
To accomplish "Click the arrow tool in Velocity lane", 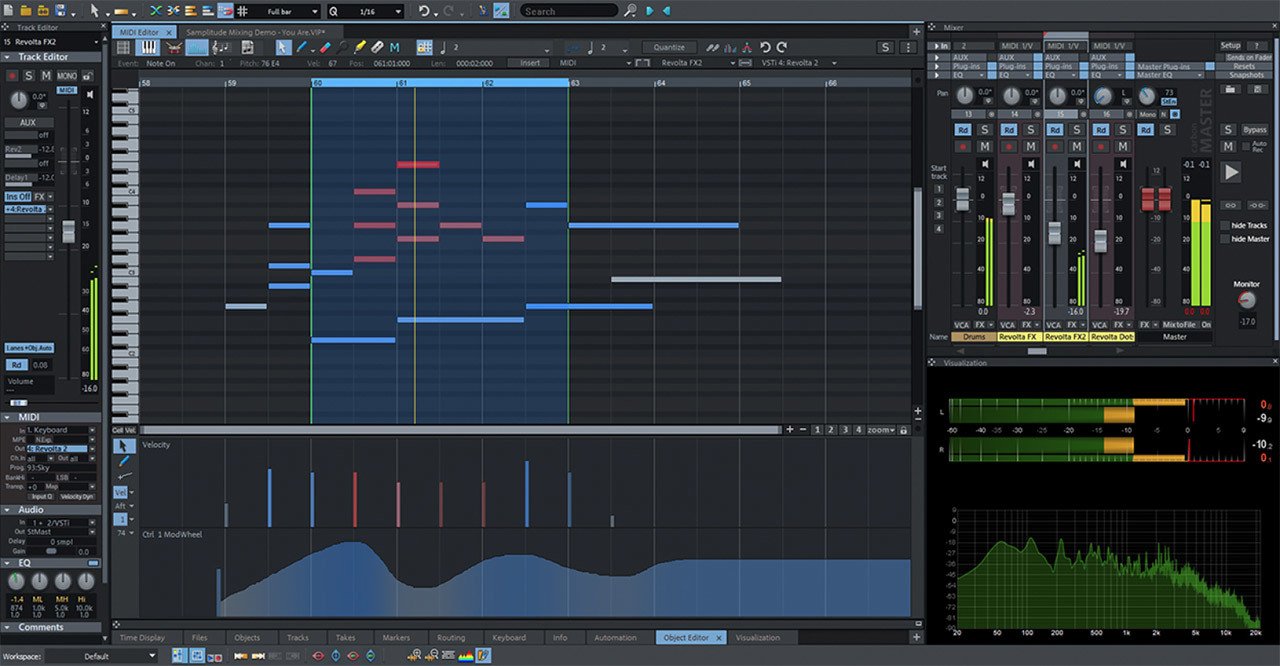I will click(x=123, y=446).
